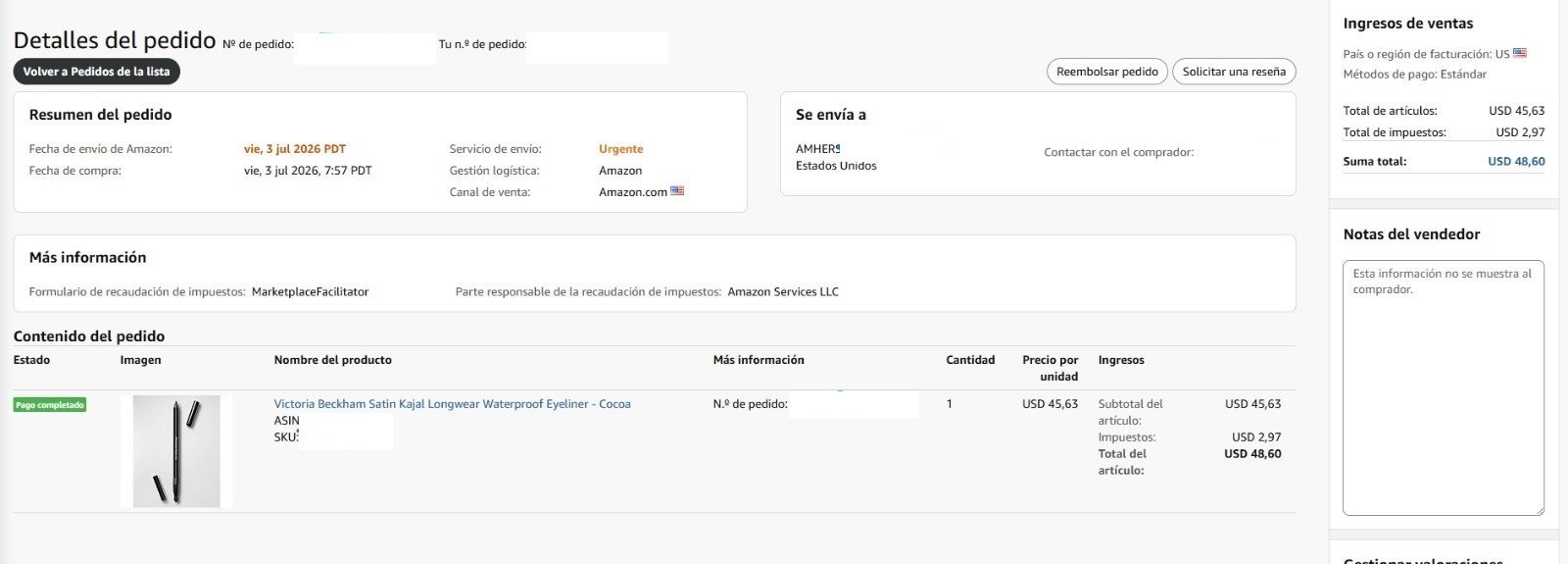This screenshot has width=1568, height=564.
Task: Click the Resumen del pedido heading
Action: (x=101, y=115)
